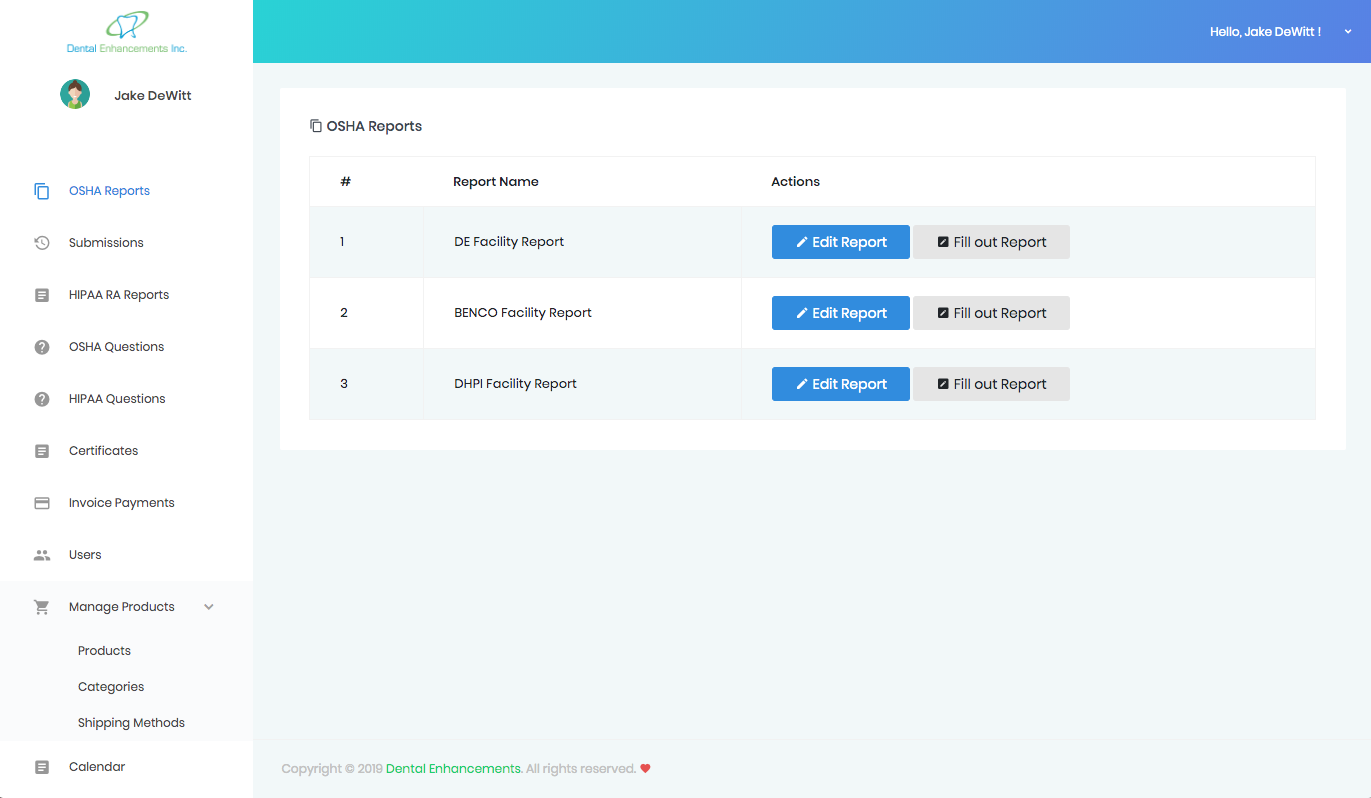Click the OSHA Reports copy icon in sidebar

pyautogui.click(x=42, y=191)
